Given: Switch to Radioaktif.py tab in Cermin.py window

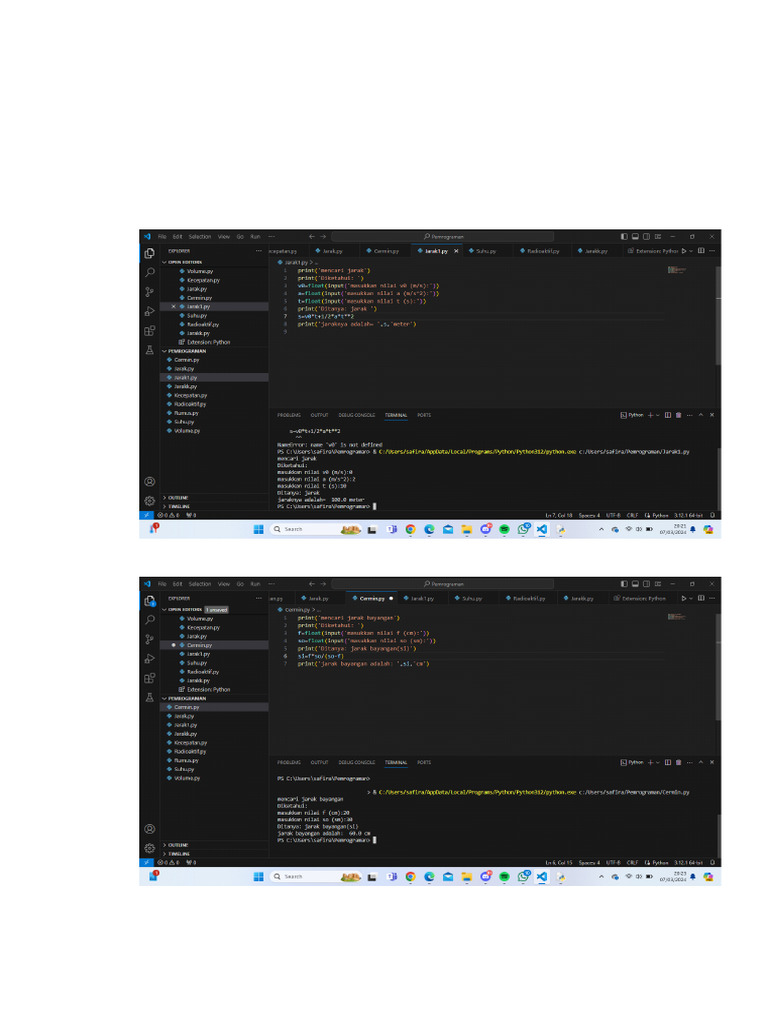Looking at the screenshot, I should 529,598.
